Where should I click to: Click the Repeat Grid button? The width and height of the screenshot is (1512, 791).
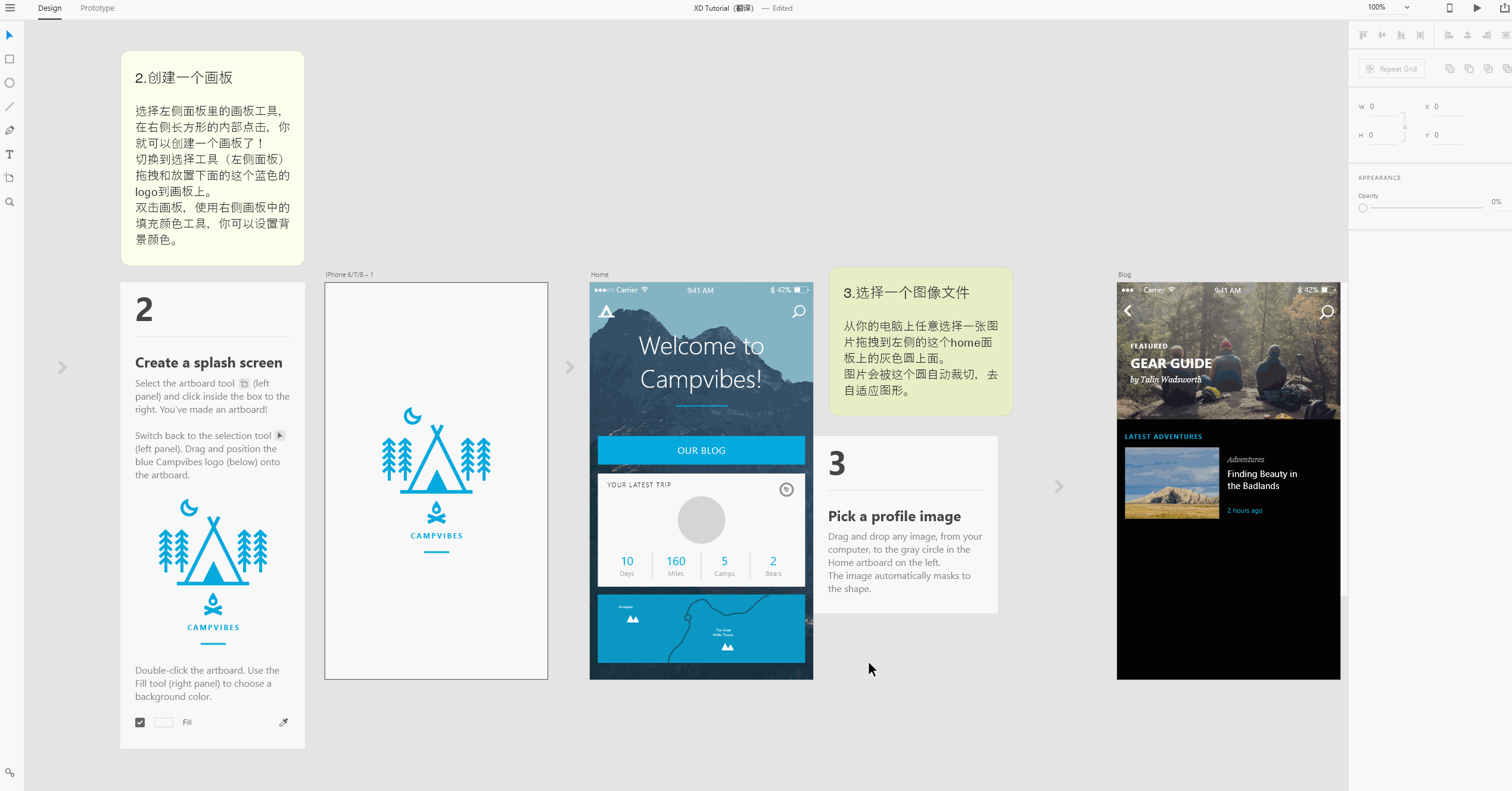click(1391, 68)
